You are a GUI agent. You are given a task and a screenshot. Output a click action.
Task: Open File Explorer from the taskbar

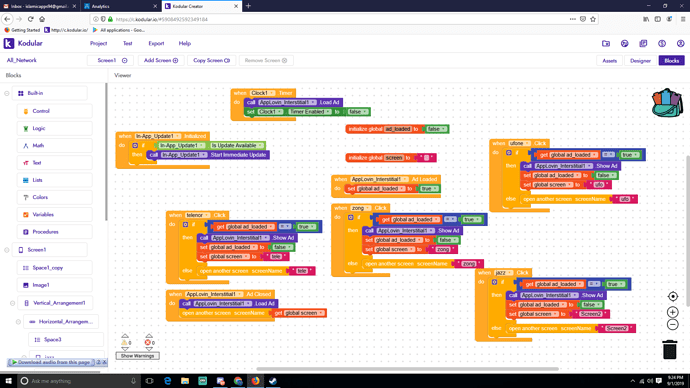pyautogui.click(x=185, y=381)
